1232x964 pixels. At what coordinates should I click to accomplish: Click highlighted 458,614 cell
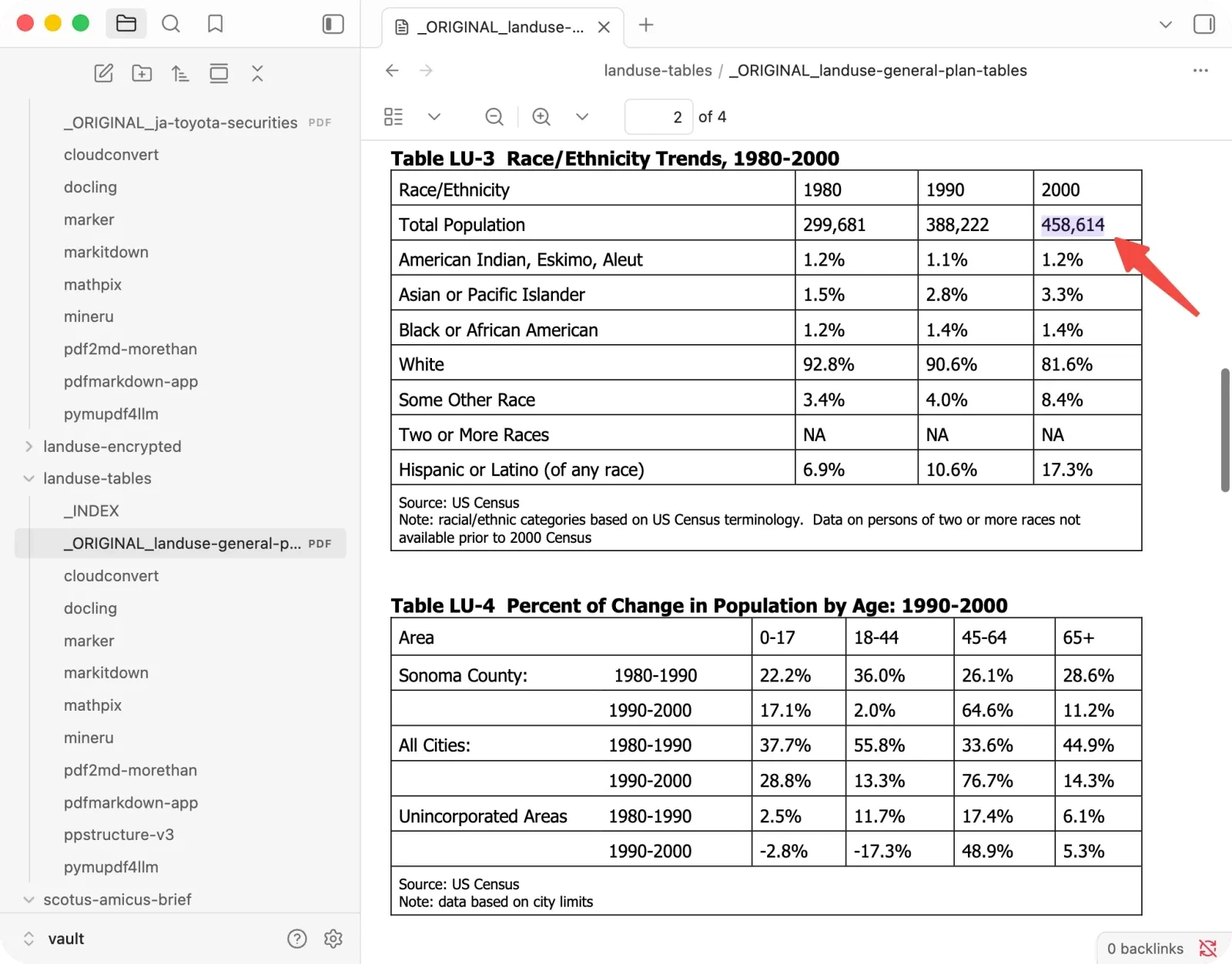point(1073,225)
